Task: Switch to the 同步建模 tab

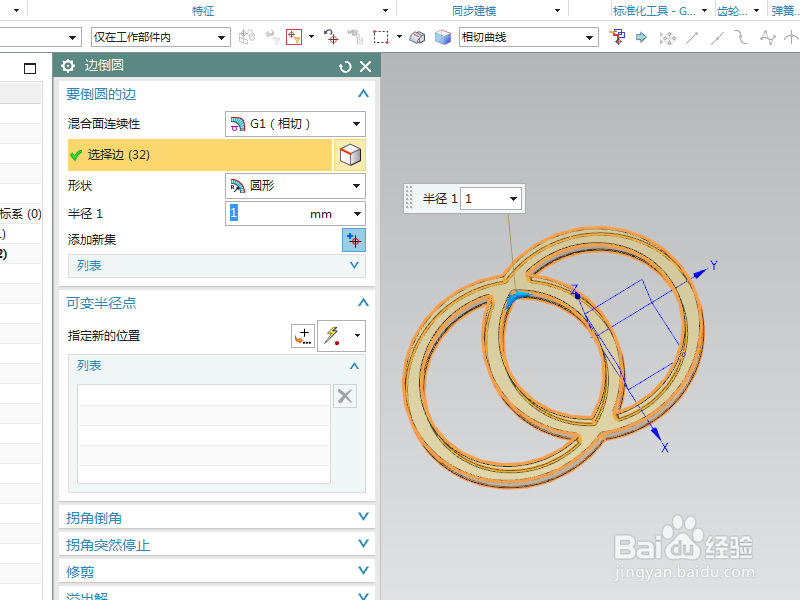Action: [x=476, y=11]
